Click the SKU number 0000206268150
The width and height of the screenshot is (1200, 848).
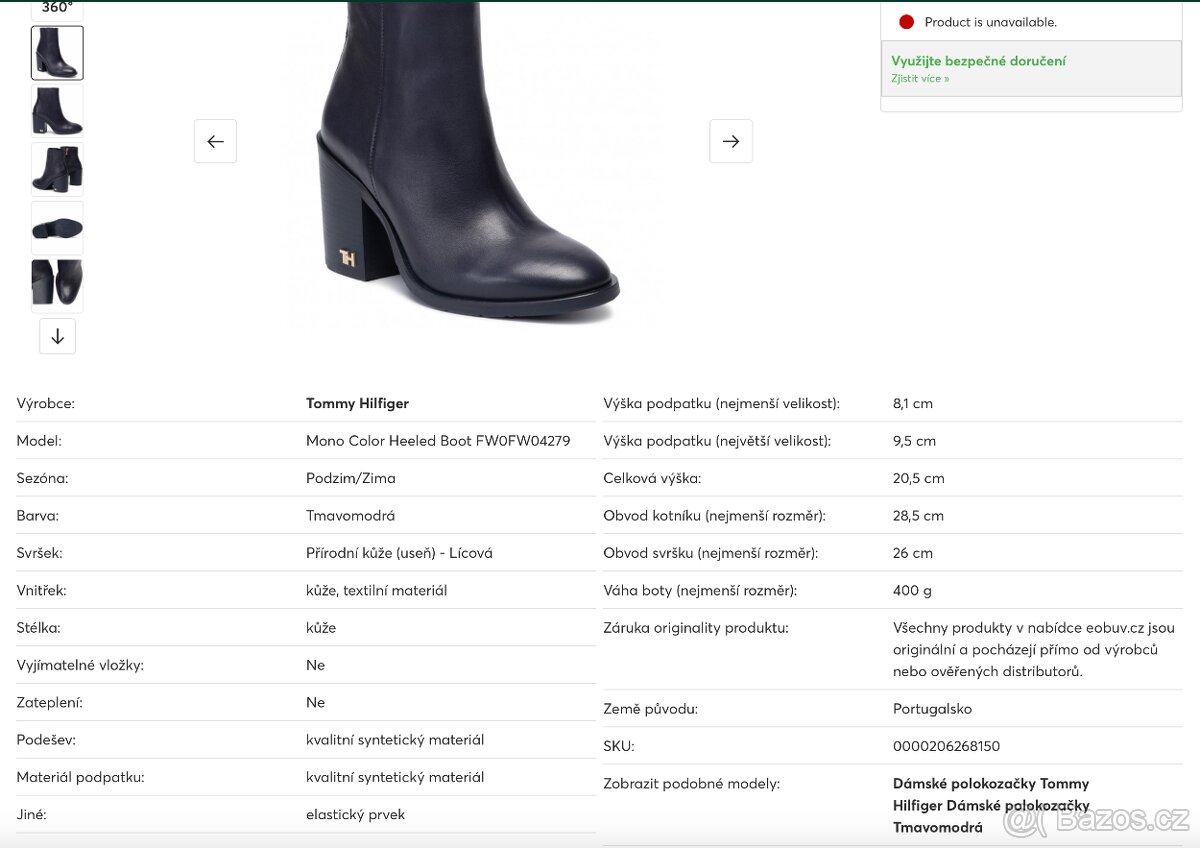click(x=946, y=746)
